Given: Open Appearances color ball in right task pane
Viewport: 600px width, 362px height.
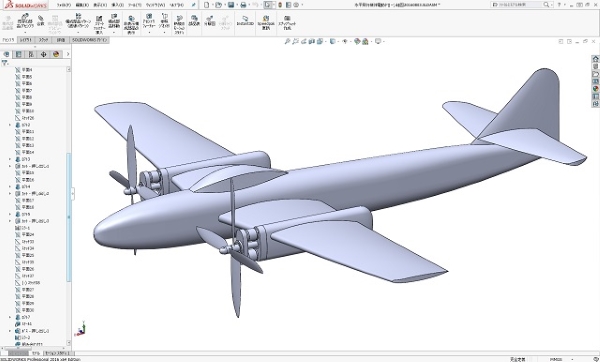Looking at the screenshot, I should pos(595,89).
